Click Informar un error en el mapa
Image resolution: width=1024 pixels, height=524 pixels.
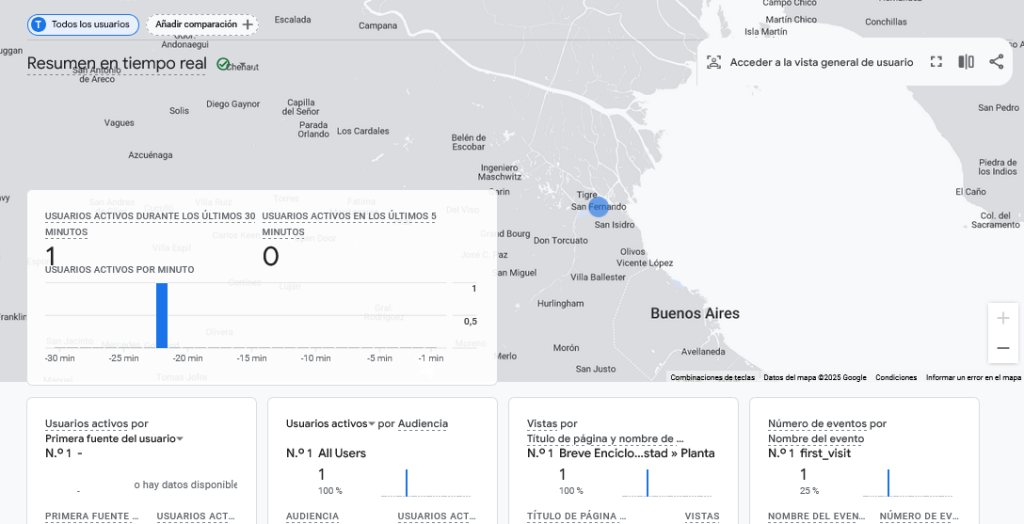click(973, 378)
